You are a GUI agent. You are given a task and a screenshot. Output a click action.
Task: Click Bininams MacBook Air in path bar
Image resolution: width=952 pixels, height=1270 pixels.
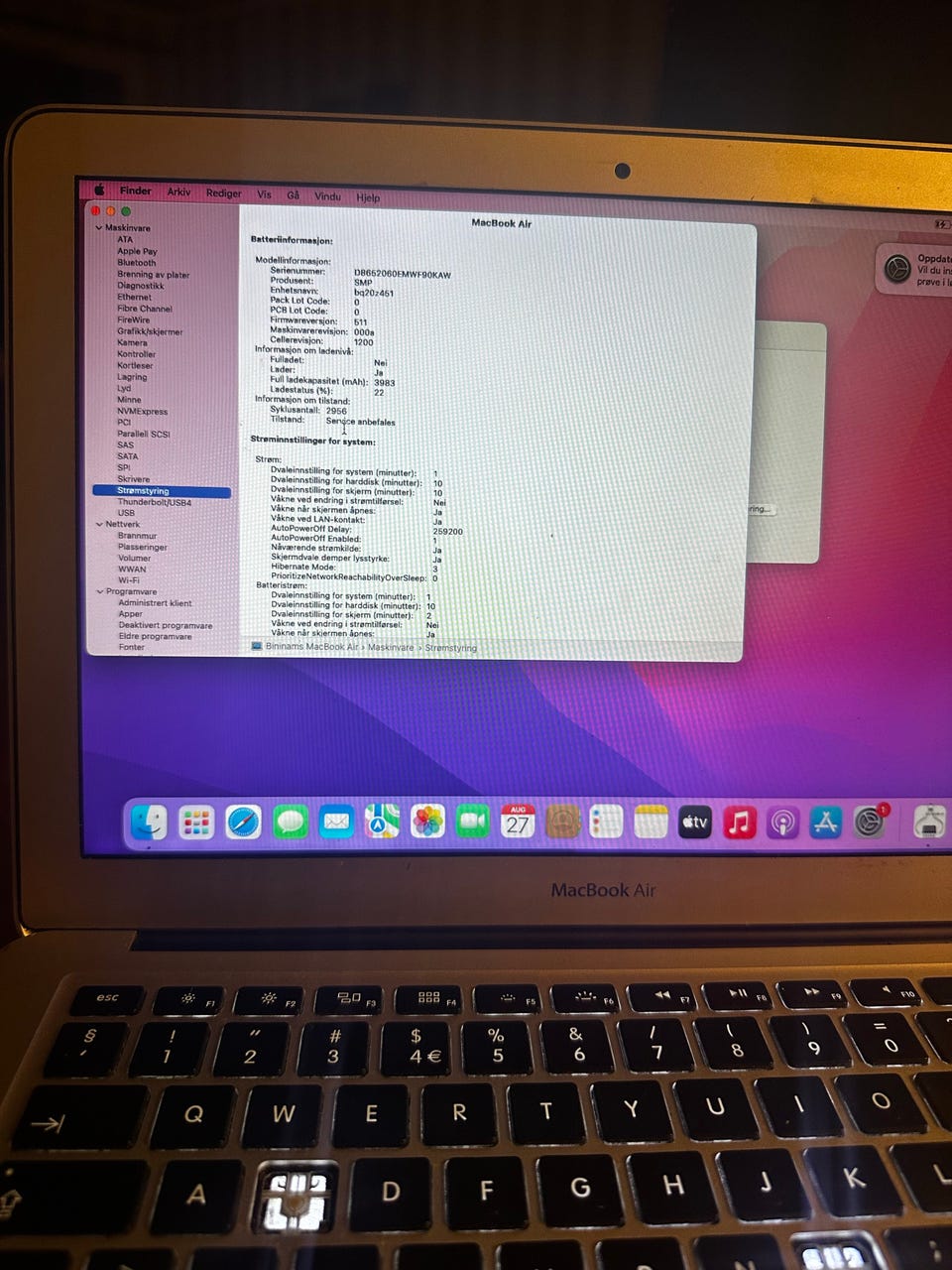click(312, 647)
